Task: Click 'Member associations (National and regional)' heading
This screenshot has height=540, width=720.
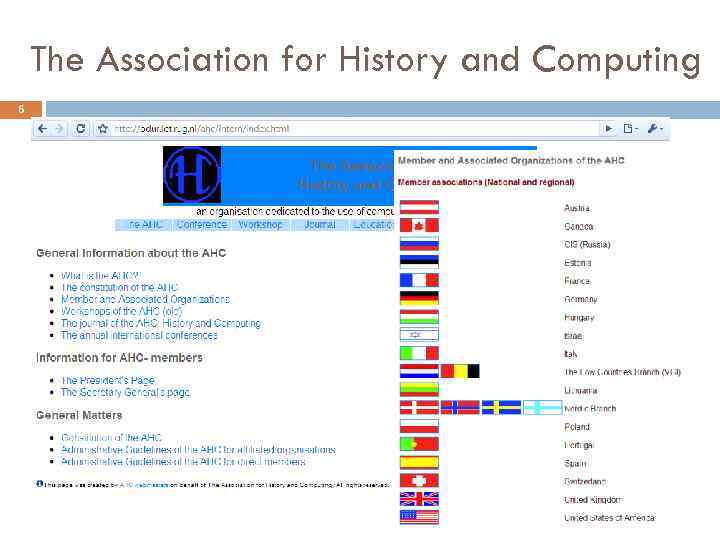Action: [x=486, y=182]
